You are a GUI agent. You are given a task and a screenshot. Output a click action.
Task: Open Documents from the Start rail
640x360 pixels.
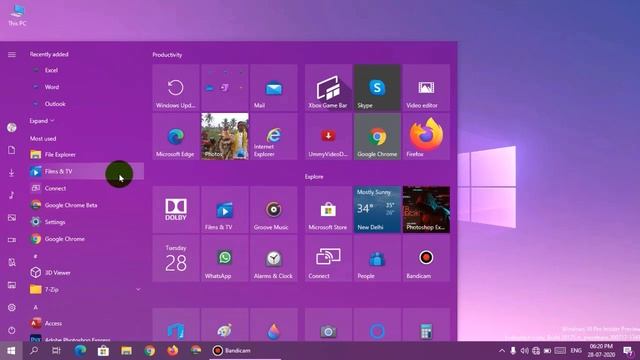(12, 150)
